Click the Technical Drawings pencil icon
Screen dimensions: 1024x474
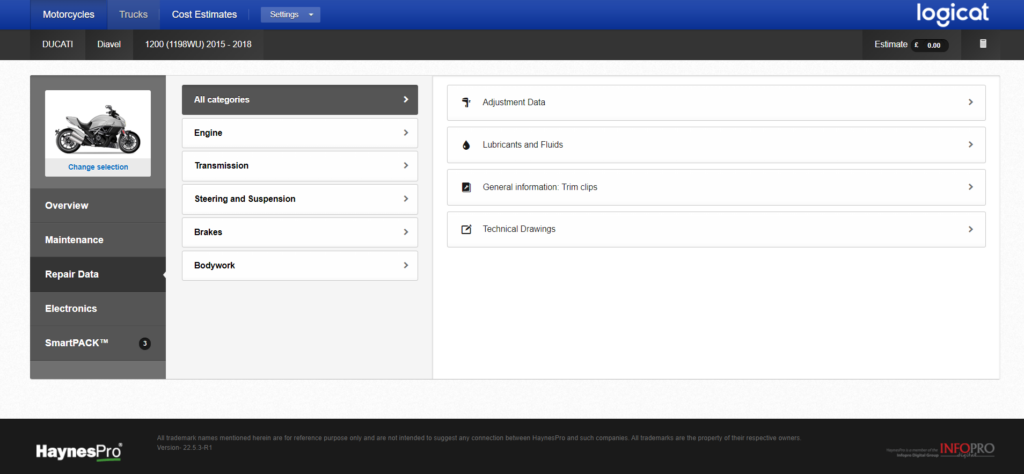click(x=466, y=229)
